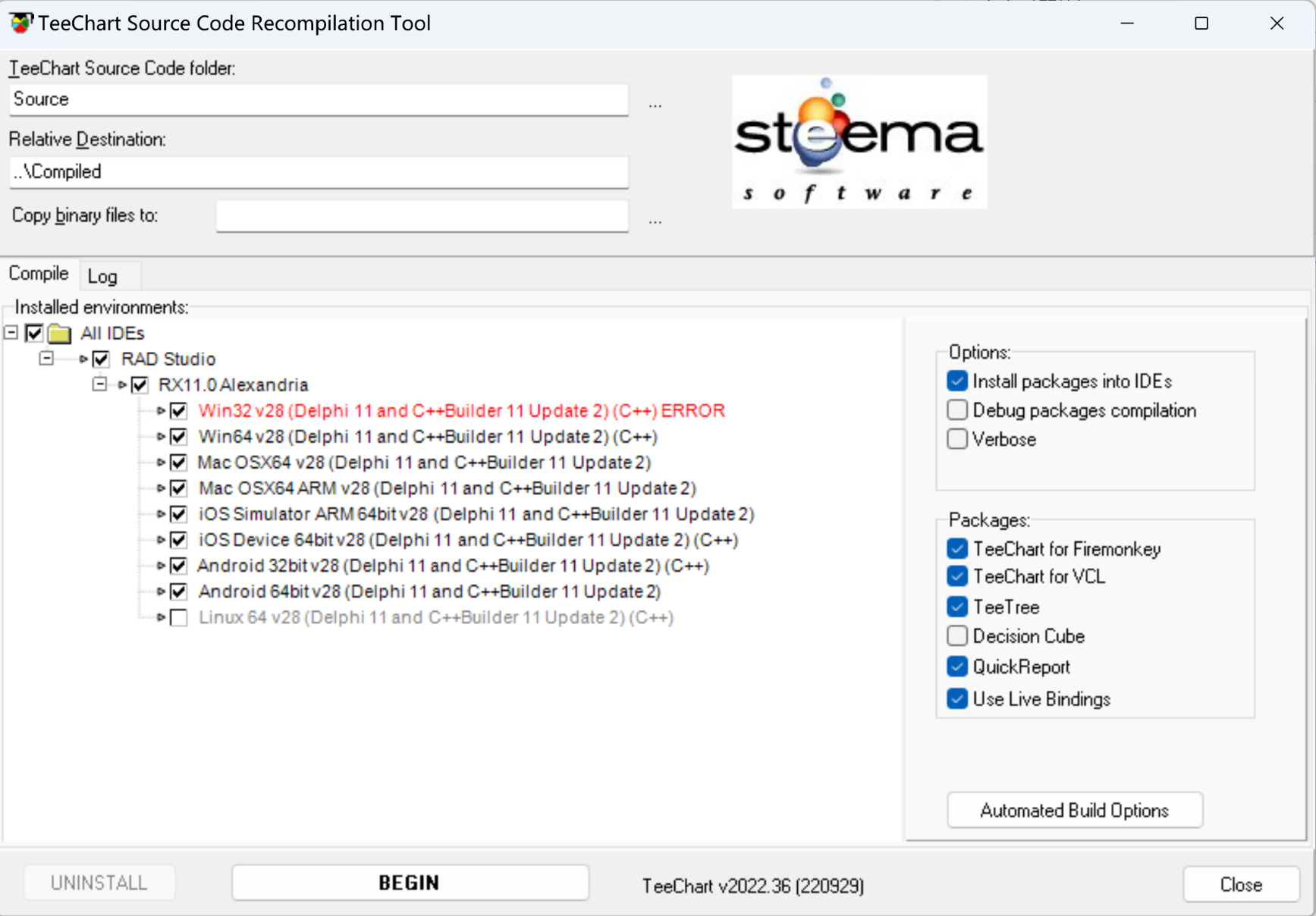Focus the Relative Destination field
The height and width of the screenshot is (916, 1316).
319,172
